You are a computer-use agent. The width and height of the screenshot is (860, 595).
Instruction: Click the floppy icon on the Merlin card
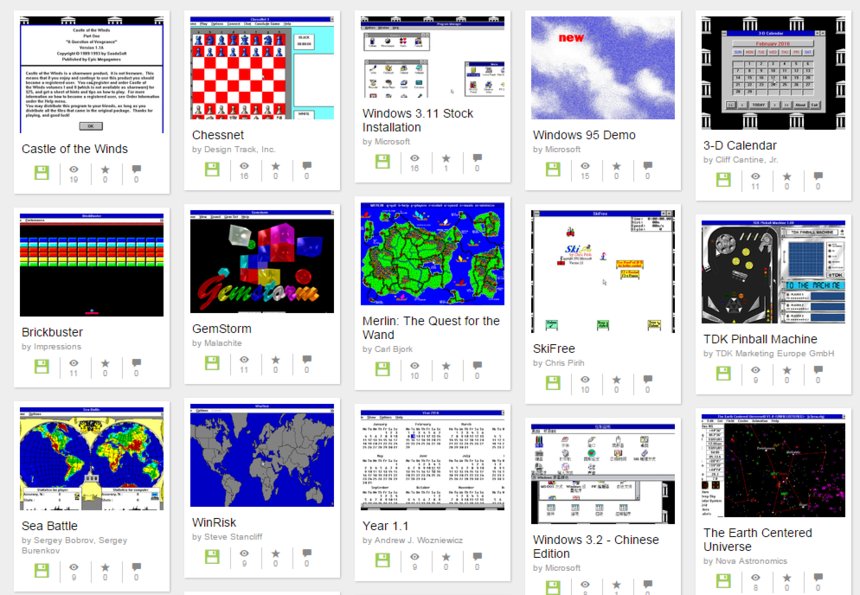(x=383, y=369)
